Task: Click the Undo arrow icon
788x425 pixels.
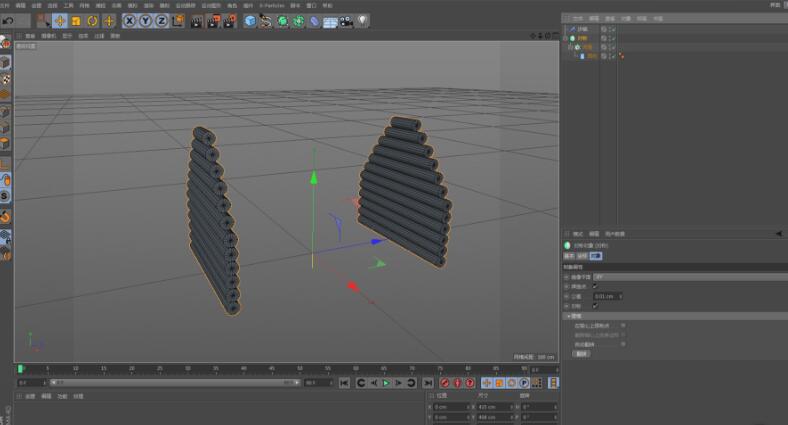Action: tap(8, 20)
